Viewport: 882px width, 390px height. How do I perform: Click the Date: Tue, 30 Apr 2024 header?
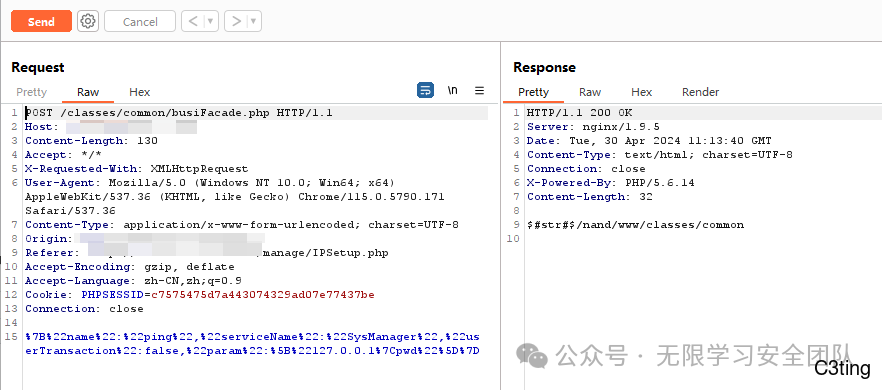click(x=649, y=141)
